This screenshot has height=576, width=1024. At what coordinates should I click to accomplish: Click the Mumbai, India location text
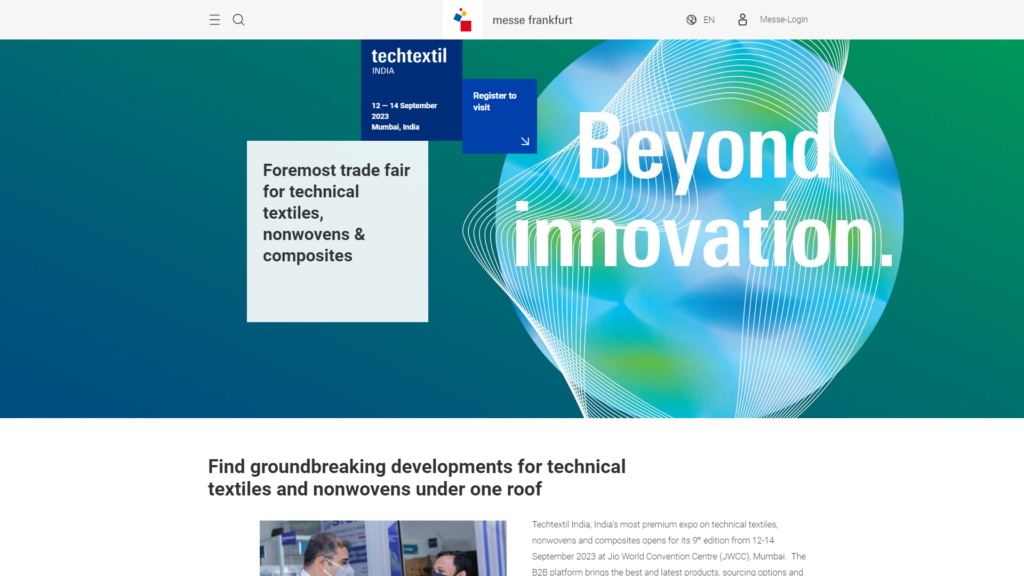click(395, 127)
